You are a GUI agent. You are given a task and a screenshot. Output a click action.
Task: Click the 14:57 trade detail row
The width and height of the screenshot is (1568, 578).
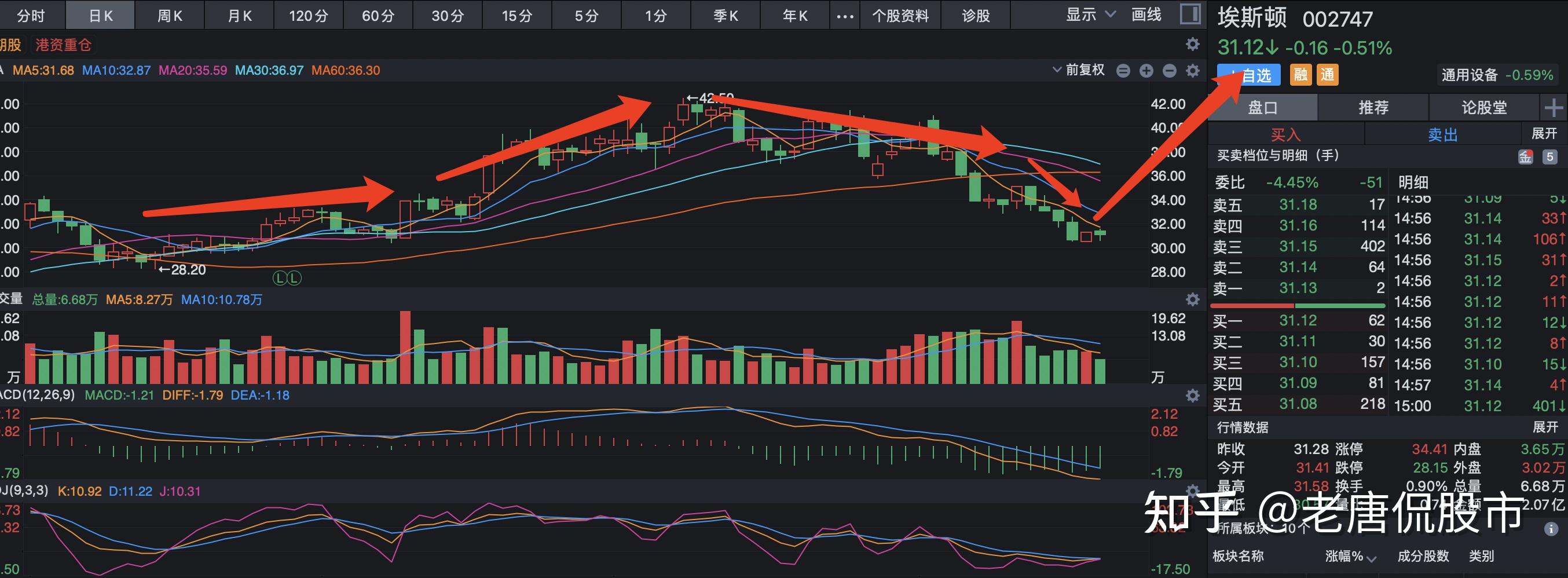tap(1479, 385)
